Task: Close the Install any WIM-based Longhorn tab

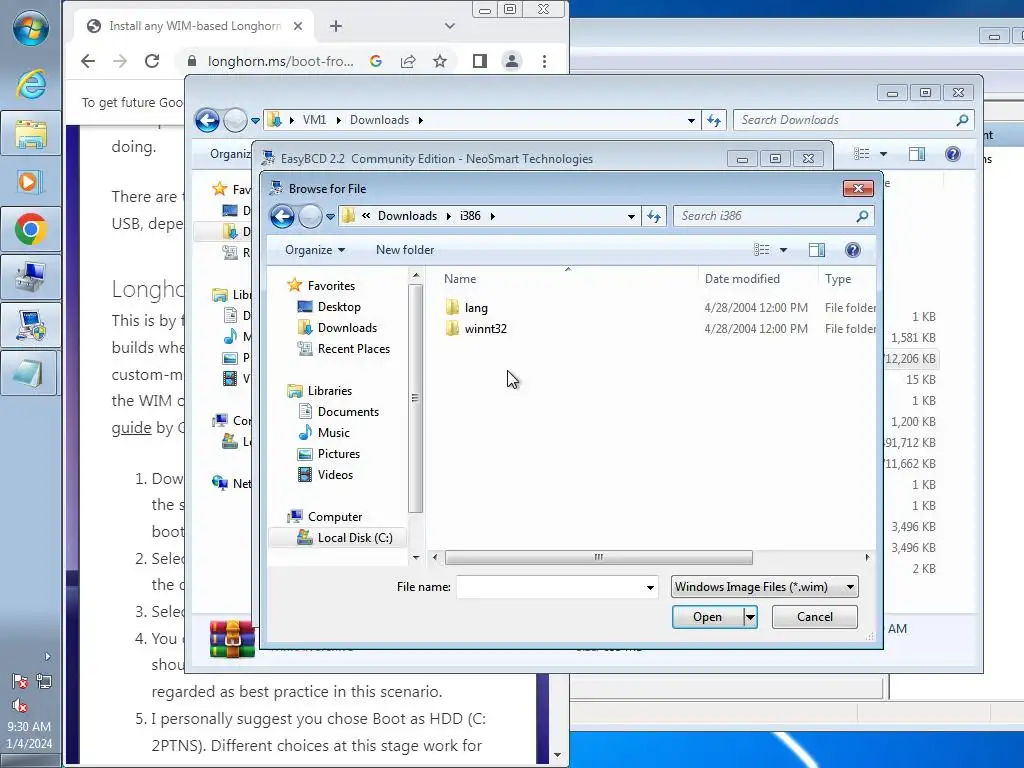Action: tap(298, 26)
